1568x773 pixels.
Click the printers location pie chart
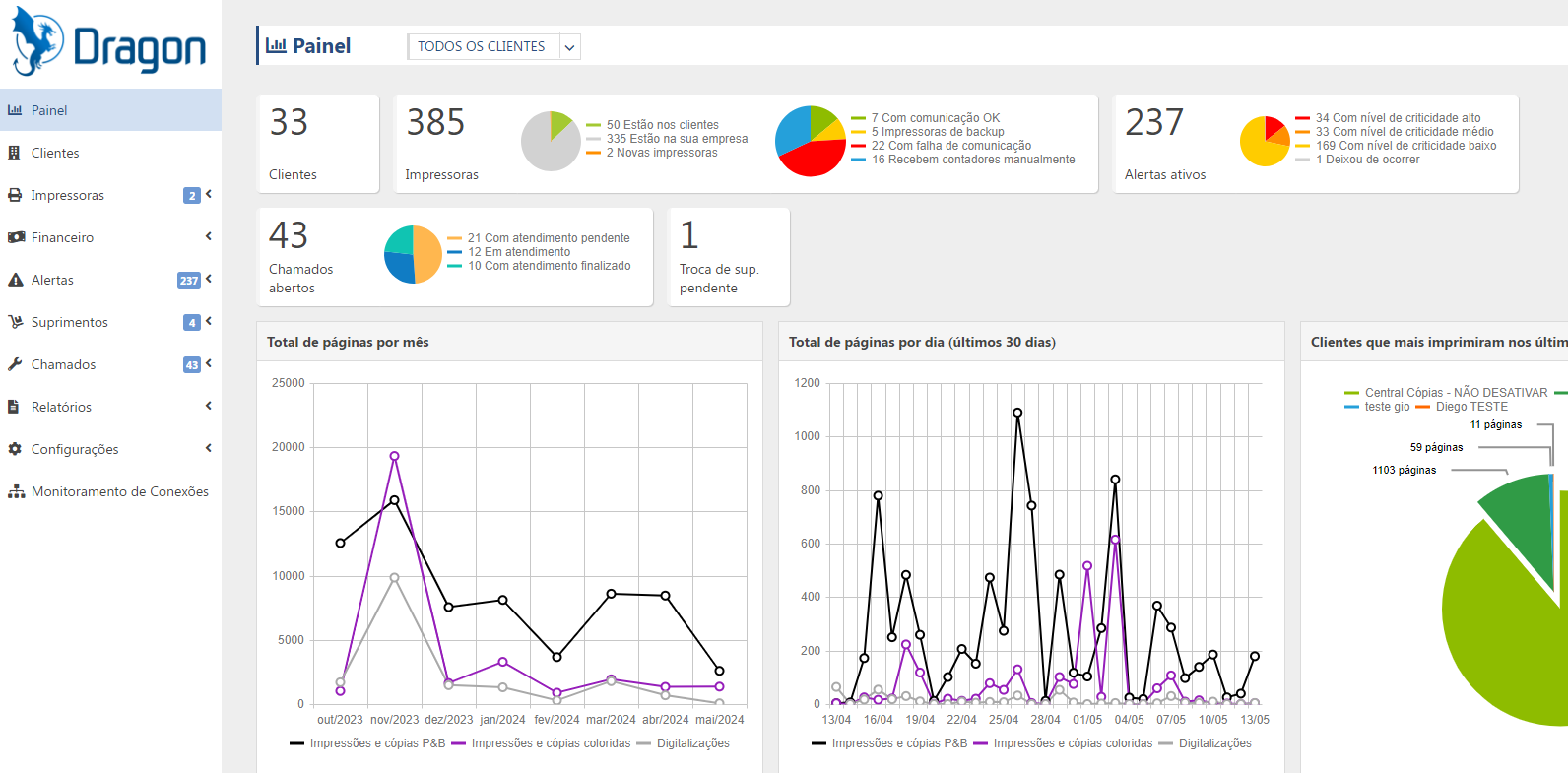(551, 141)
